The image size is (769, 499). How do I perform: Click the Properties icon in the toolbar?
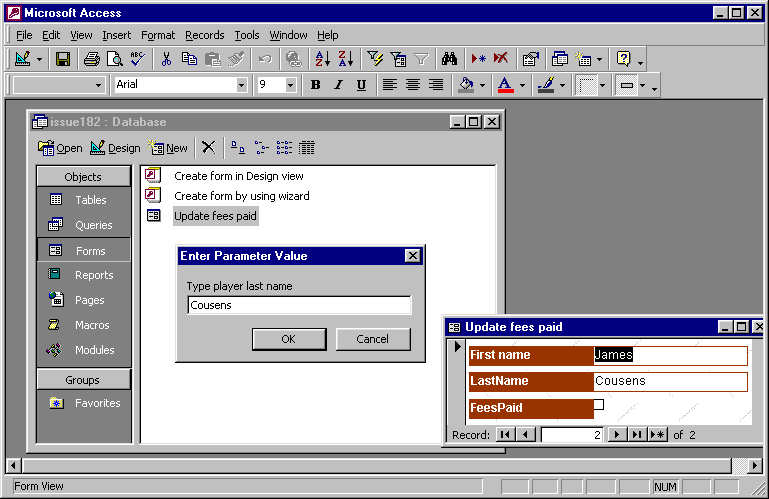[531, 59]
